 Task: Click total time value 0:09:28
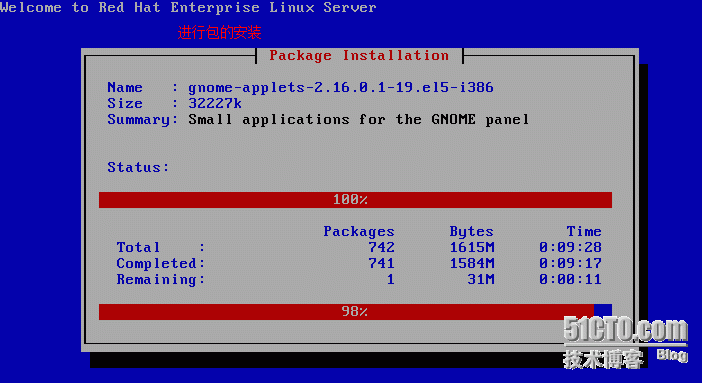tap(570, 247)
